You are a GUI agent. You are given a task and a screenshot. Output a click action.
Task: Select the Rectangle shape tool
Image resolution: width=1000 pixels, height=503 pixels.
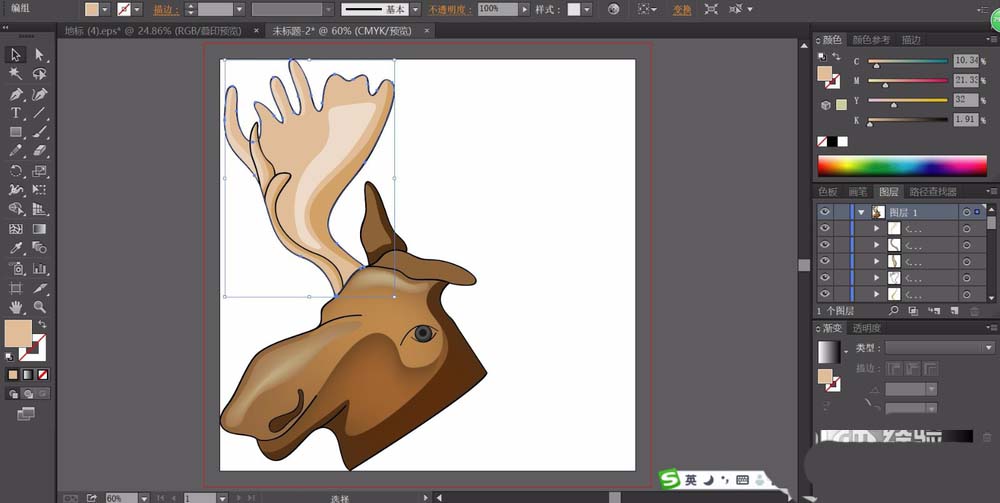coord(16,132)
